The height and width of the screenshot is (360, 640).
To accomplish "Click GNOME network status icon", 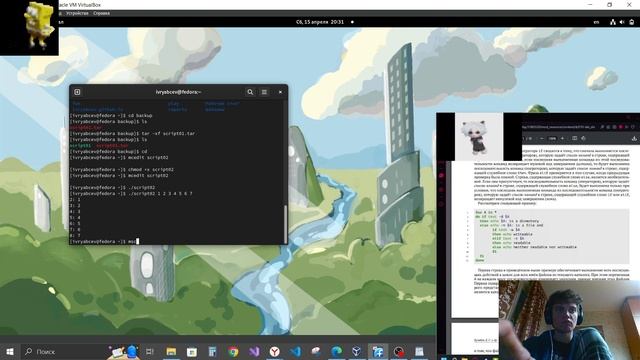I will [613, 22].
